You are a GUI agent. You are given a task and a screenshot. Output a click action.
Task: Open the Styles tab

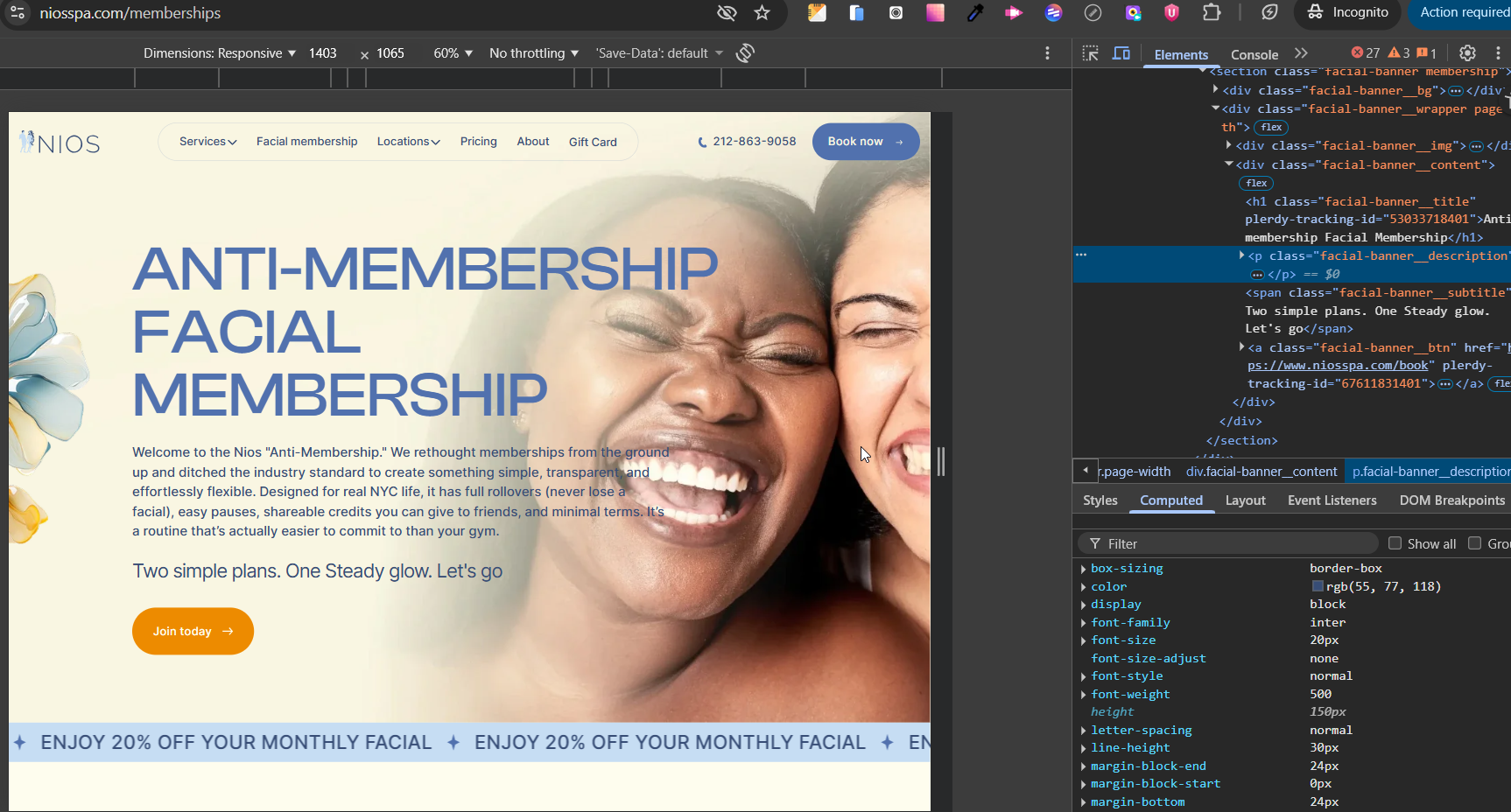1100,500
